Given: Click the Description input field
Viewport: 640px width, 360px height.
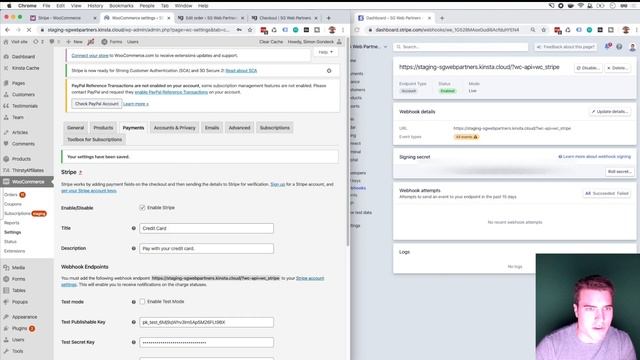Looking at the screenshot, I should point(207,248).
